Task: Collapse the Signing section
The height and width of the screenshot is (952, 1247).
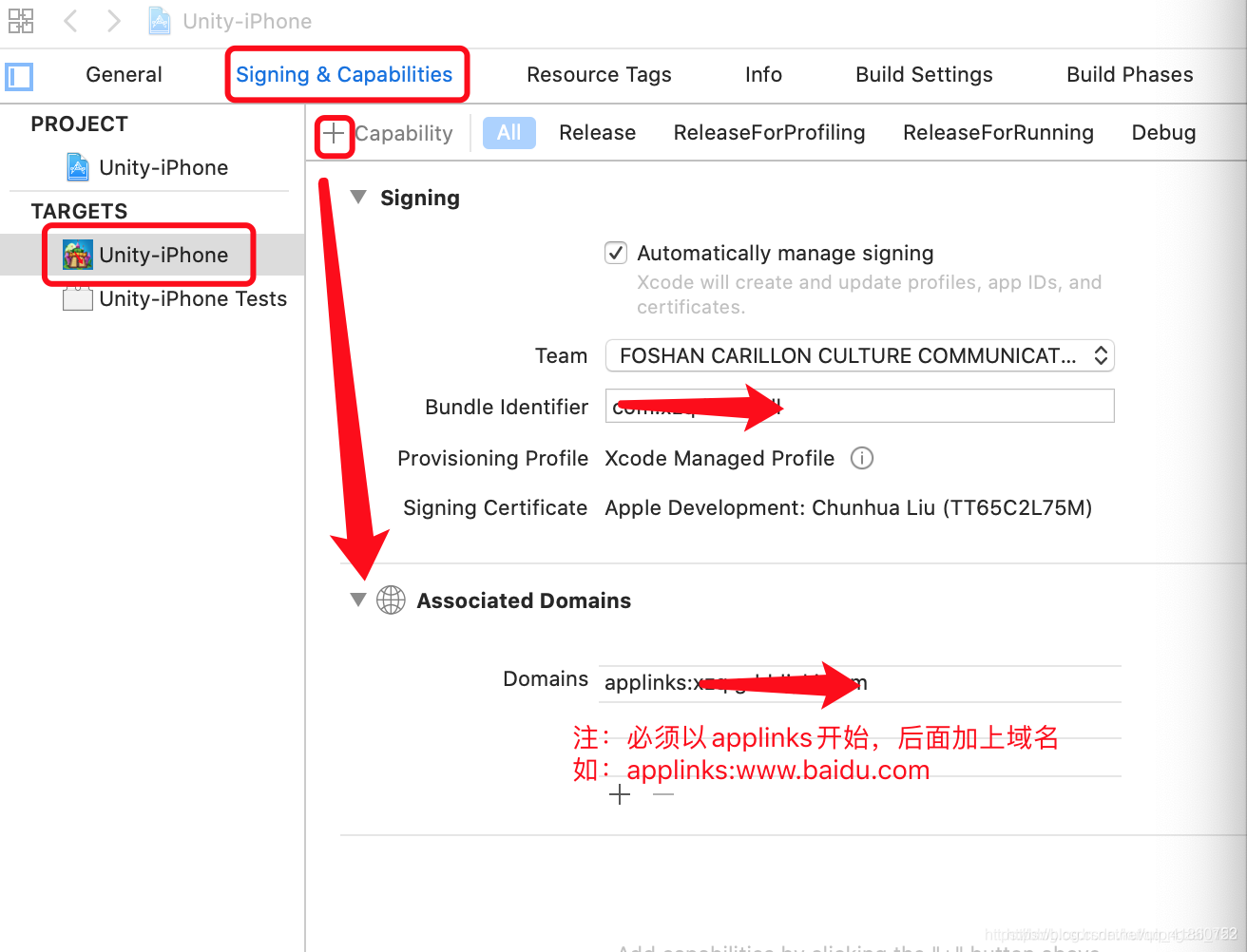Action: (x=358, y=197)
